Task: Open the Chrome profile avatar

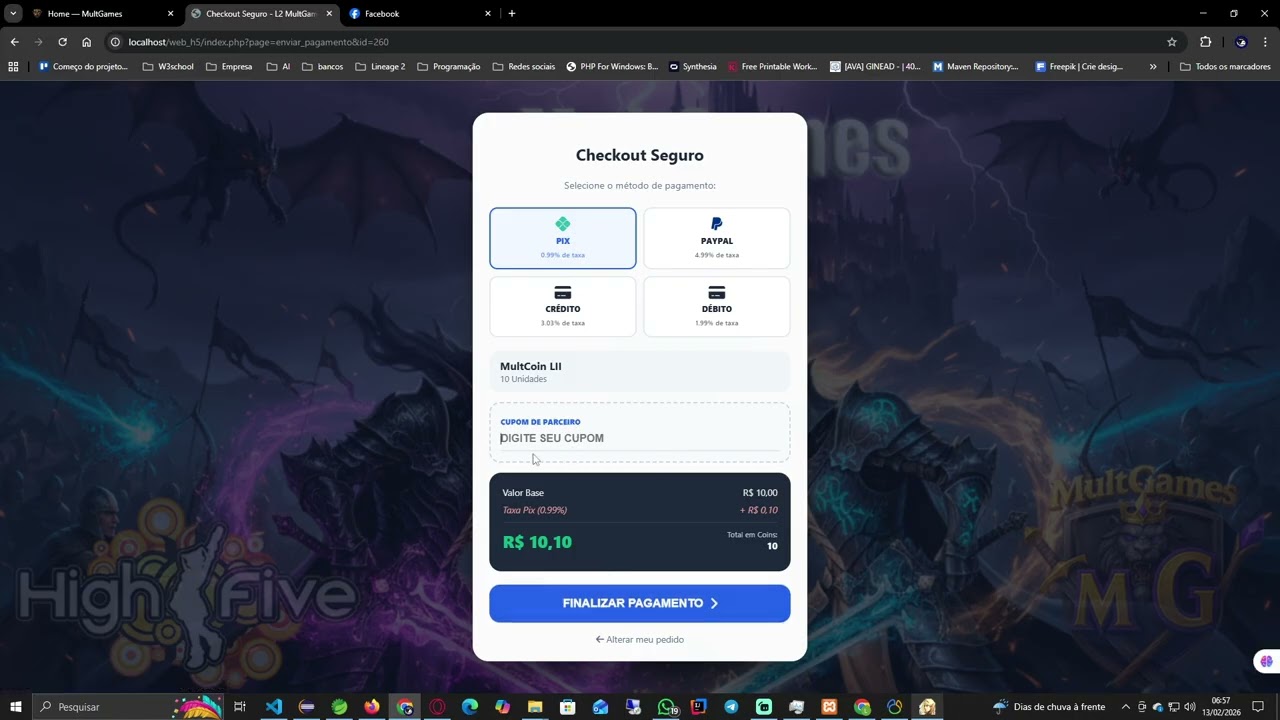Action: pos(1241,42)
